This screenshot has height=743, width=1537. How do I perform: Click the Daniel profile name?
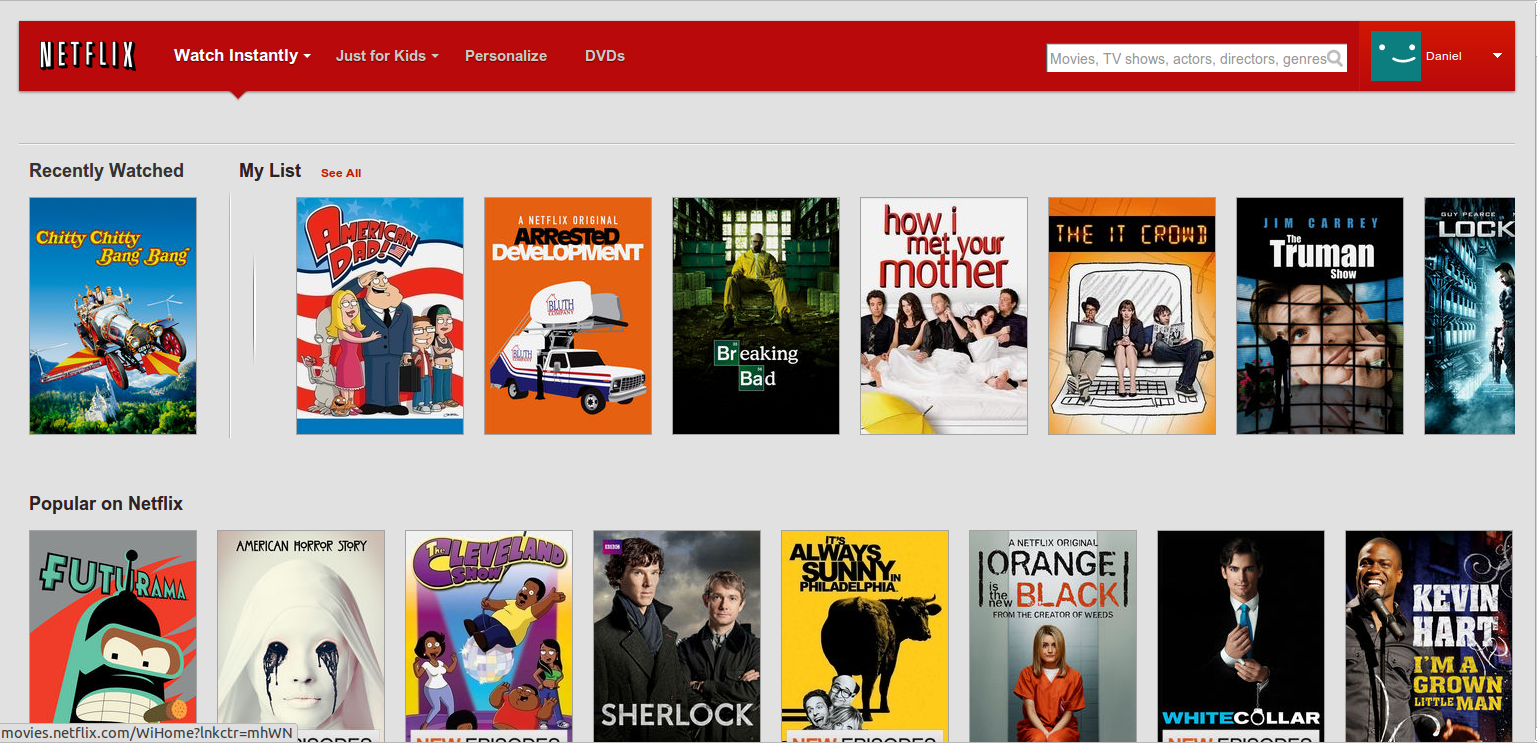point(1443,56)
